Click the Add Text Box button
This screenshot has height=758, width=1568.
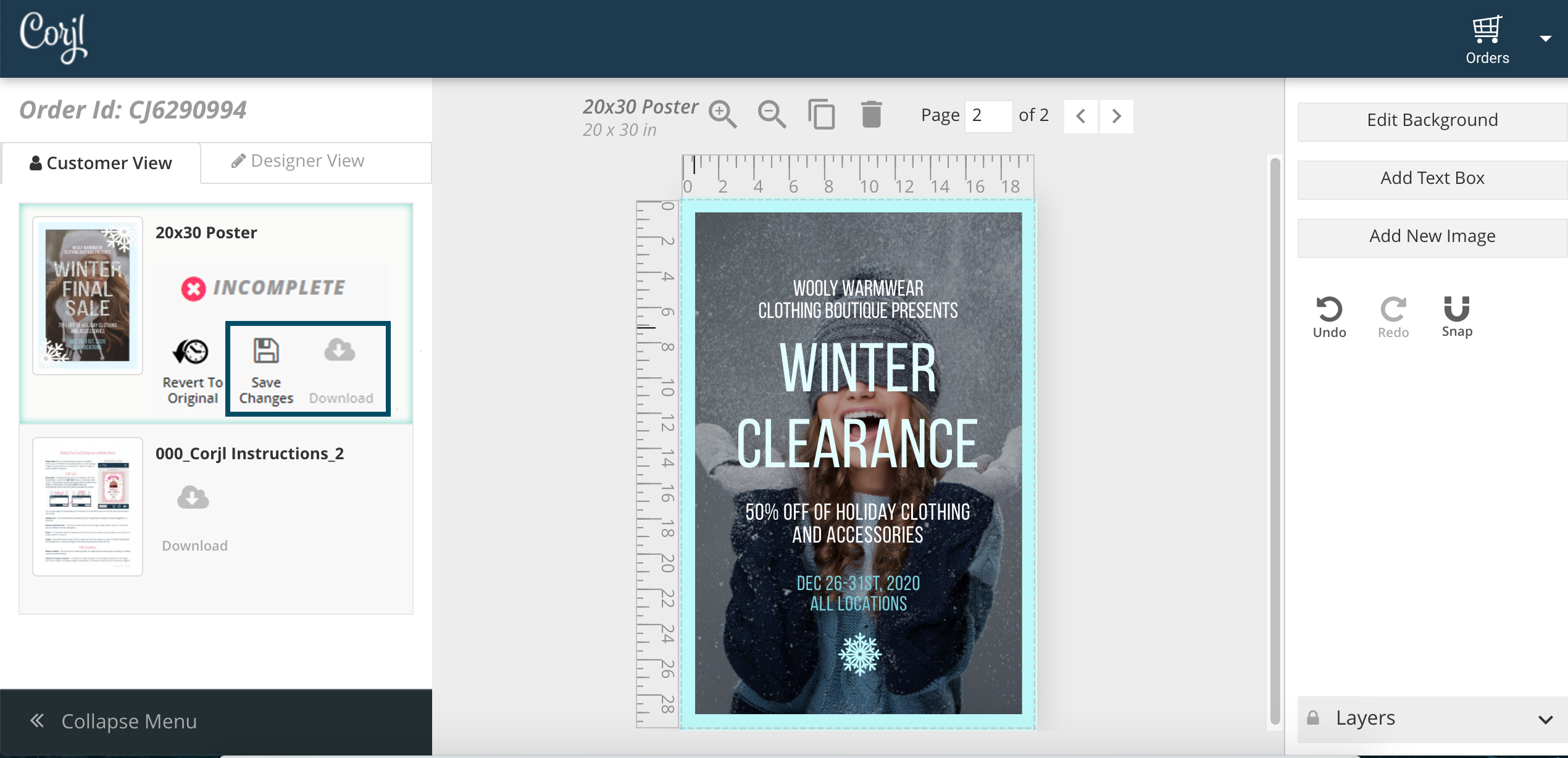coord(1432,178)
